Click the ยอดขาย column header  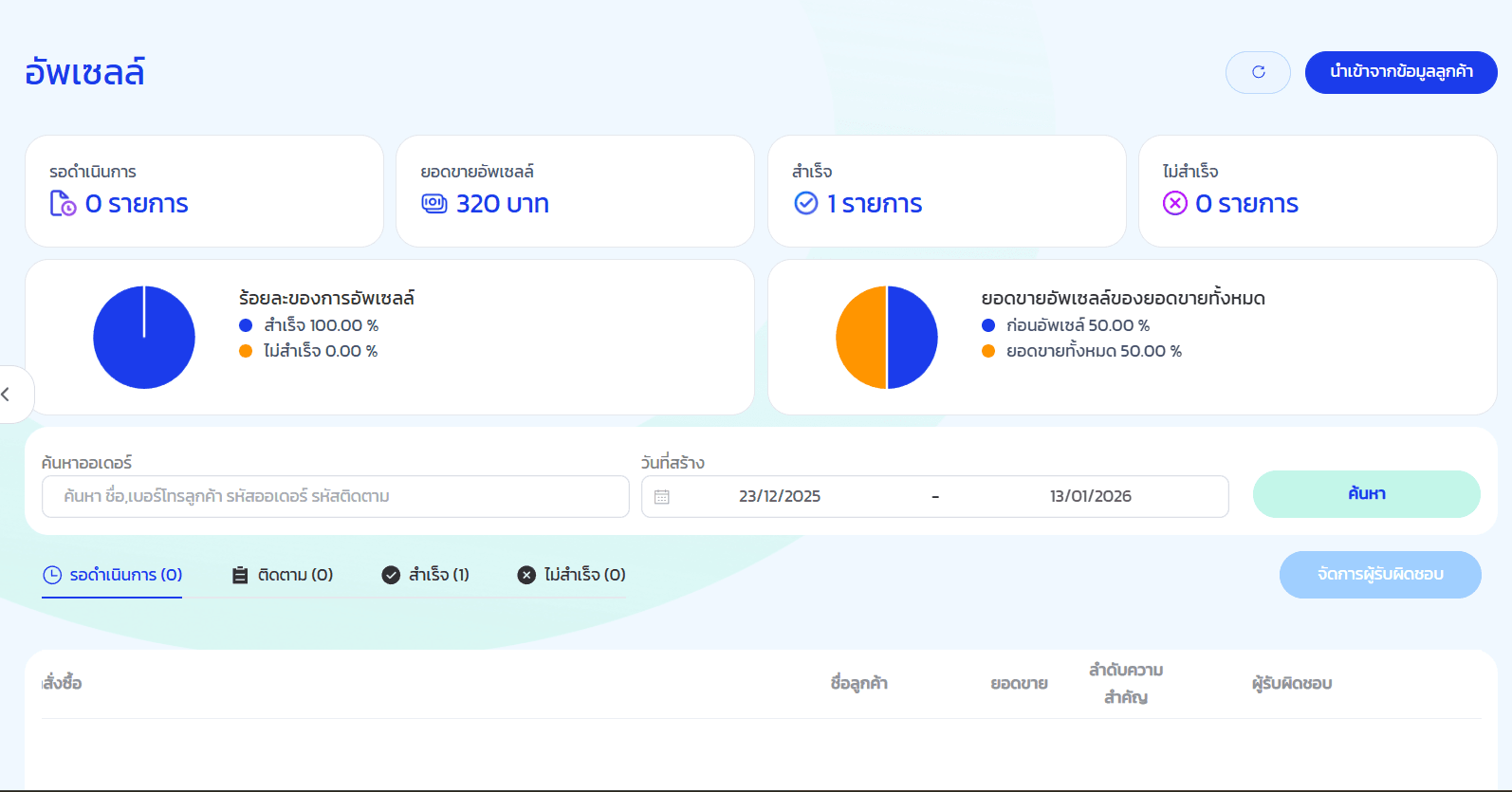1019,684
